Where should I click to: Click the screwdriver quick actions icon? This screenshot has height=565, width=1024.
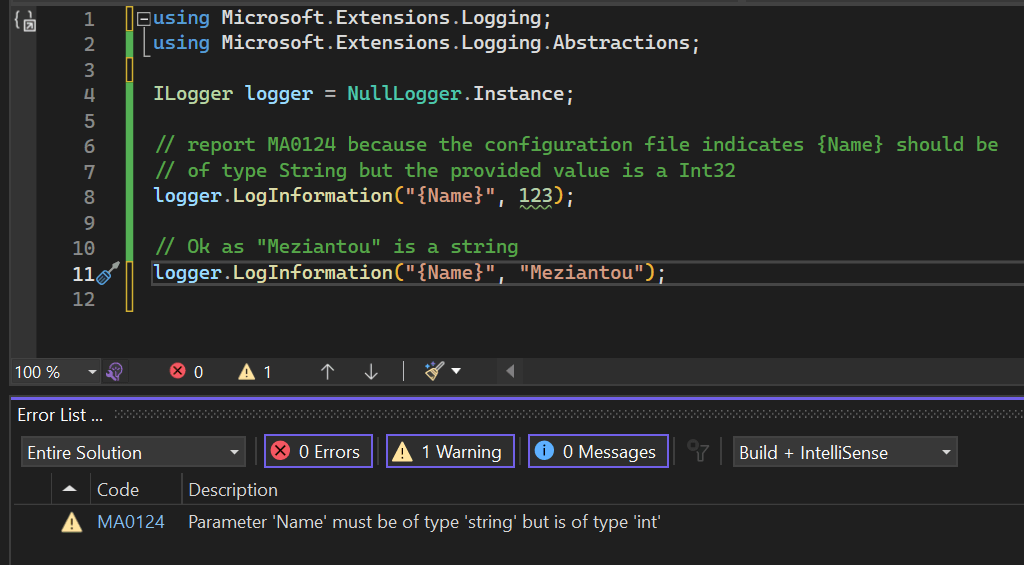click(108, 273)
